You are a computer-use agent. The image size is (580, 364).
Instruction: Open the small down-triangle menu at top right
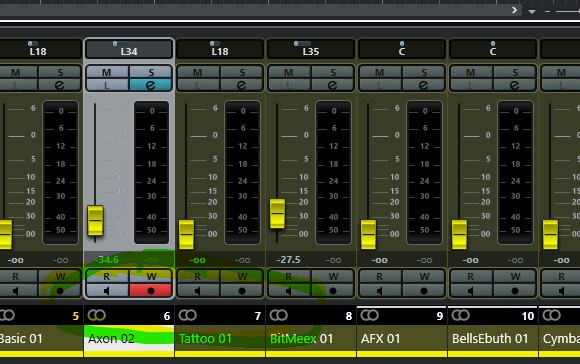pyautogui.click(x=532, y=11)
